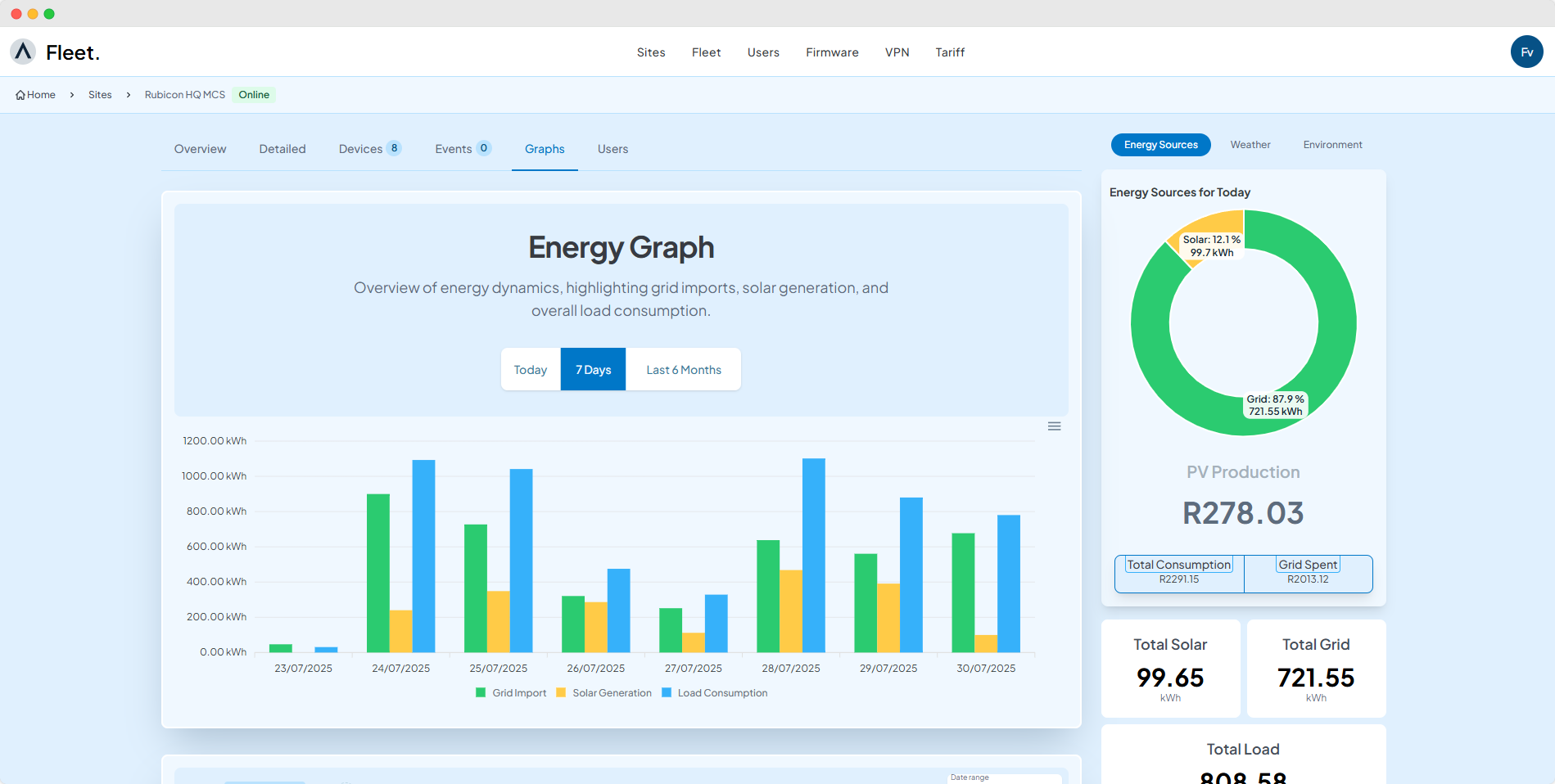Open the Weather tab
1555x784 pixels.
[1250, 144]
